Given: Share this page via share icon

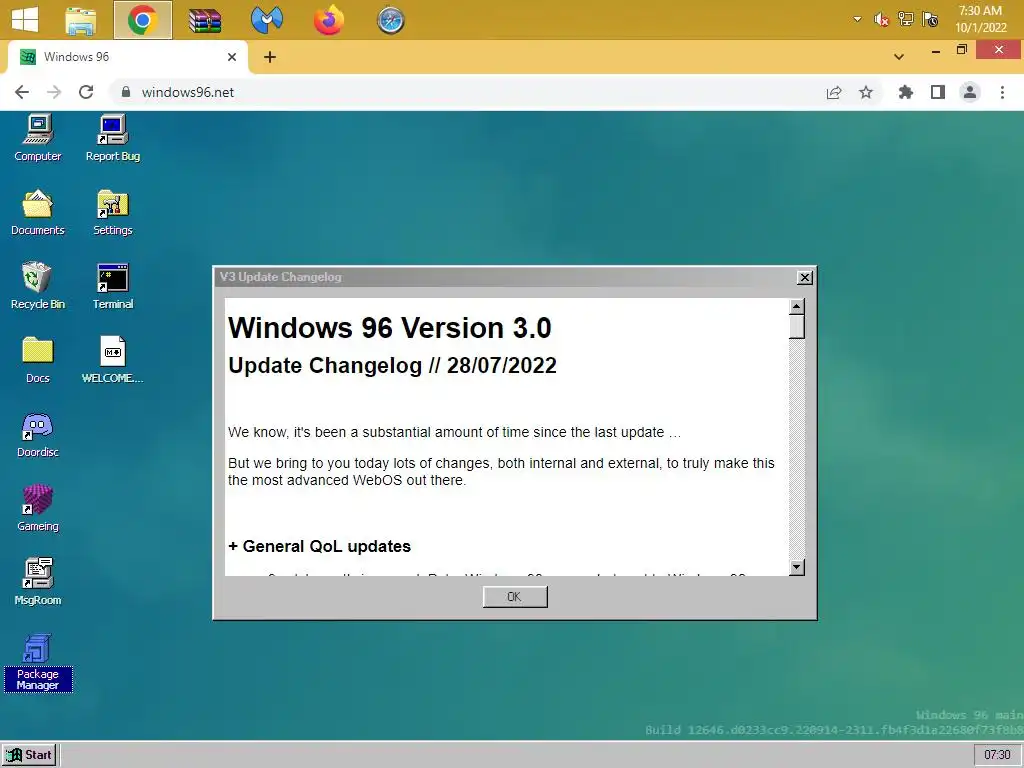Looking at the screenshot, I should pyautogui.click(x=834, y=92).
